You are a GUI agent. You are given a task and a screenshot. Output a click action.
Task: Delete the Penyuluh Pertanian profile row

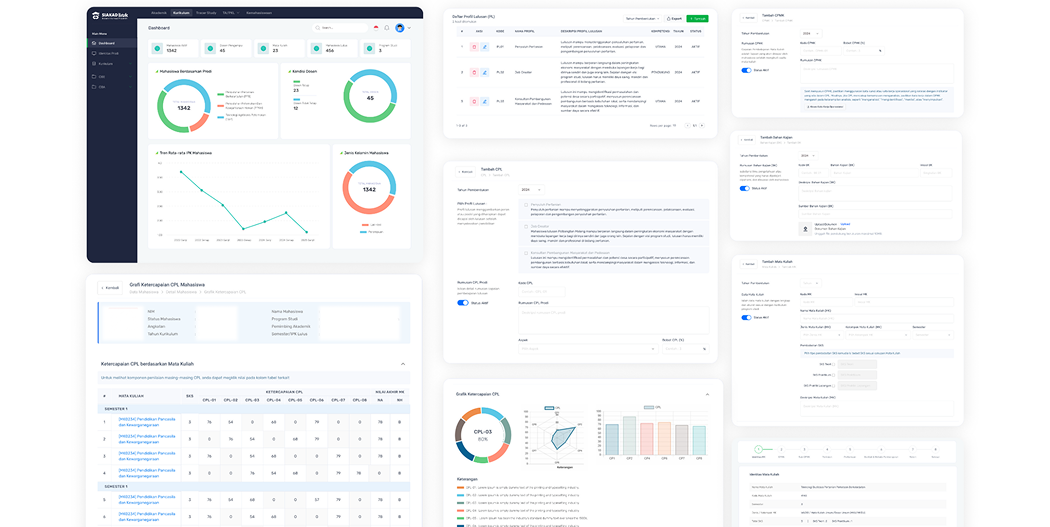474,47
